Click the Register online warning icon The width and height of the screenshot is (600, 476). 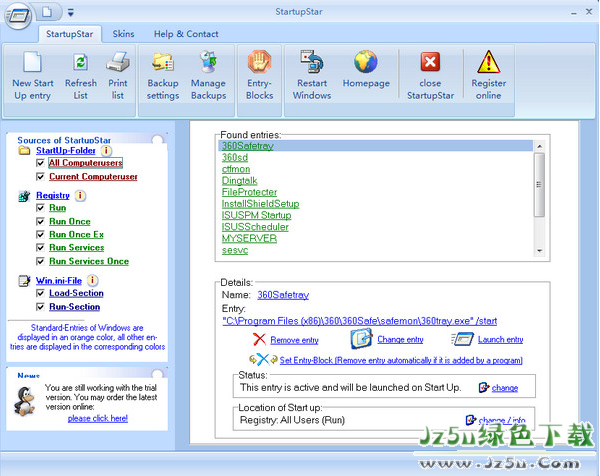489,62
